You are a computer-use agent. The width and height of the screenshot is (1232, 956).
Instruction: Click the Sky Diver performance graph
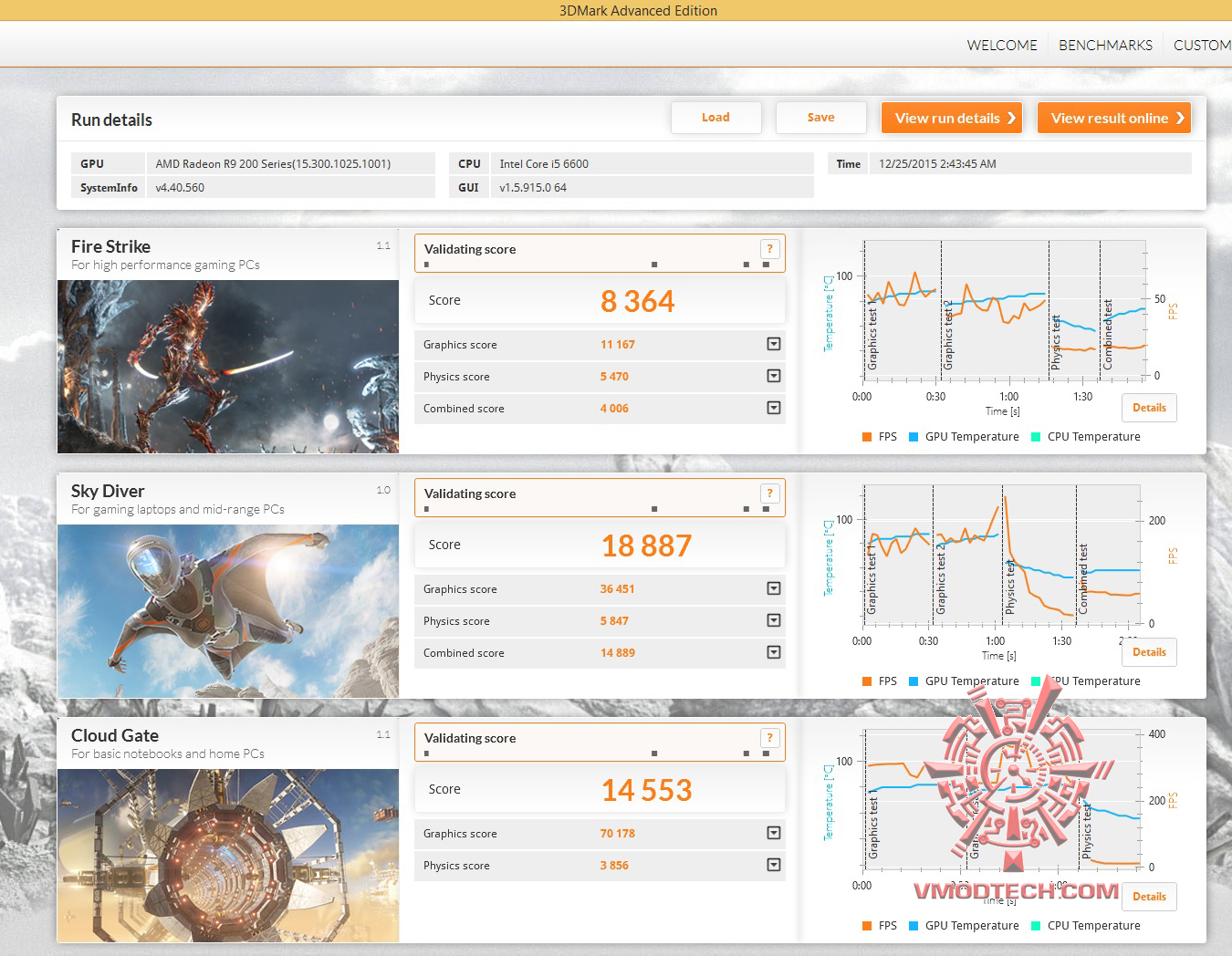pyautogui.click(x=1001, y=555)
